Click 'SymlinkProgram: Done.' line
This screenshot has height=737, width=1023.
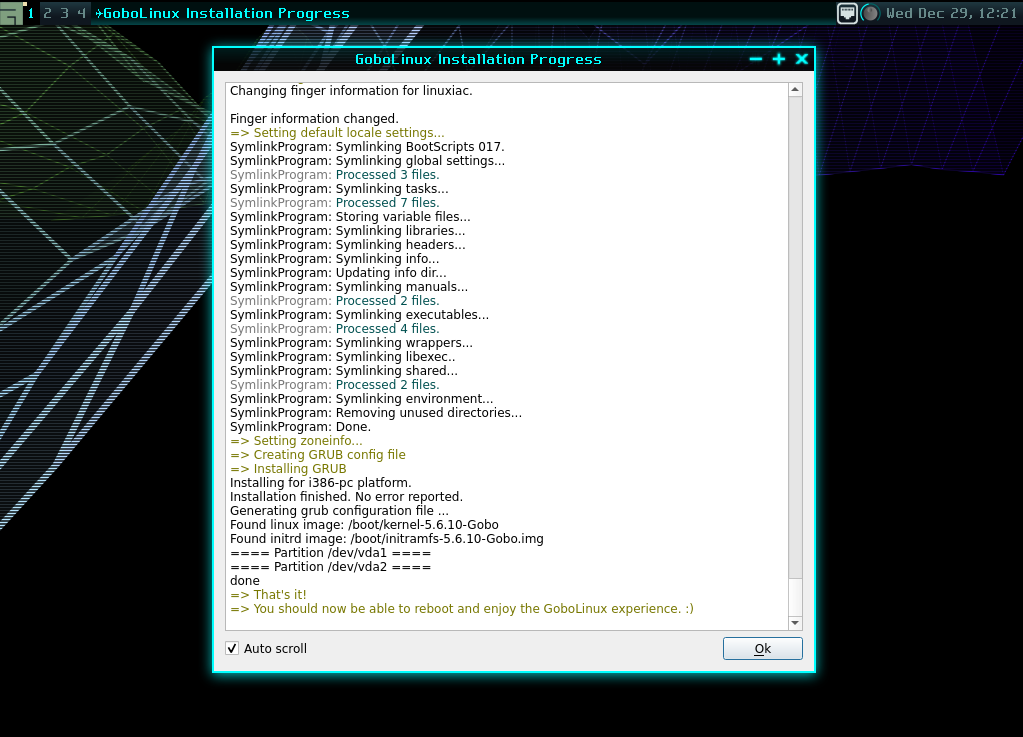(x=300, y=427)
